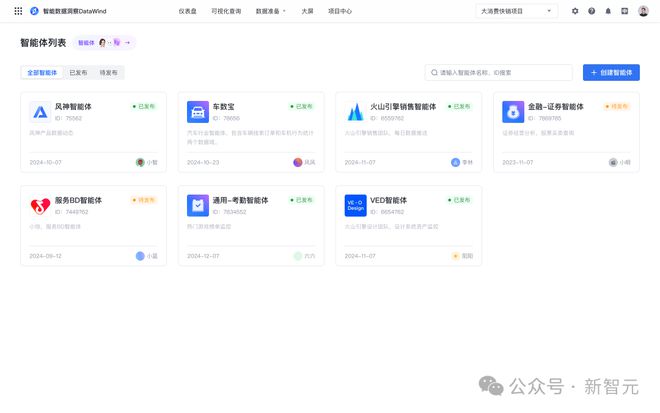Click creator avatar on 金融-证券智能体 card
The height and width of the screenshot is (413, 660).
[613, 163]
